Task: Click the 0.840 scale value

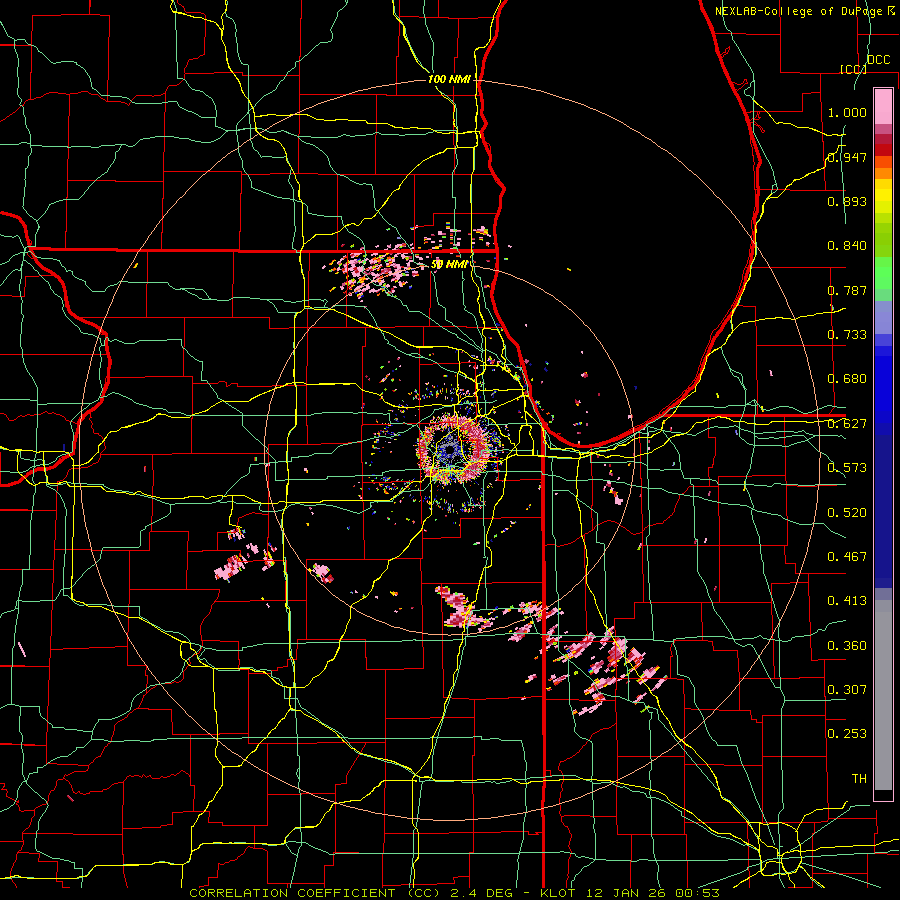Action: tap(847, 246)
